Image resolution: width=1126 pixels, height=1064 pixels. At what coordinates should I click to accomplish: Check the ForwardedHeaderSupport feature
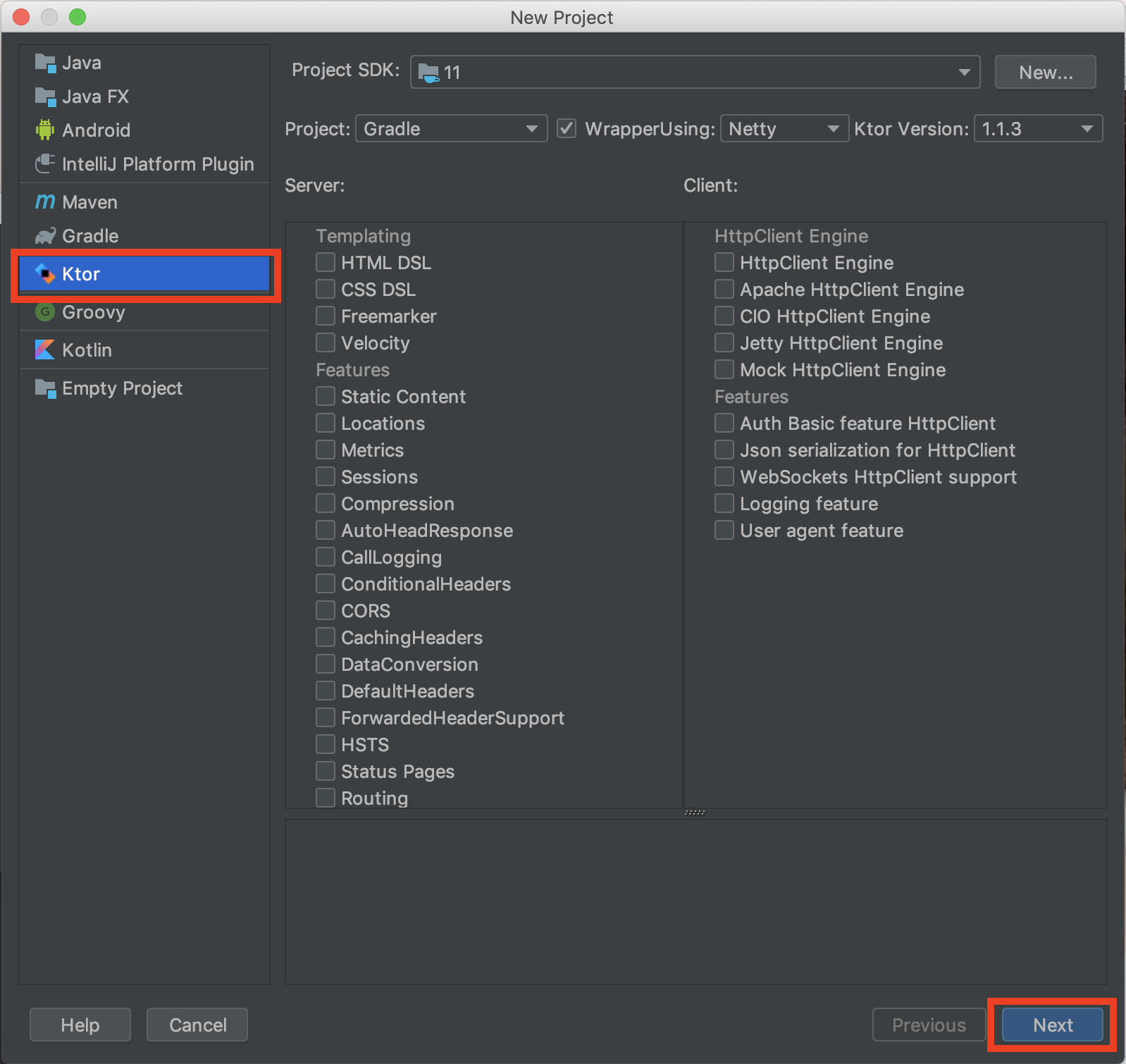click(326, 718)
